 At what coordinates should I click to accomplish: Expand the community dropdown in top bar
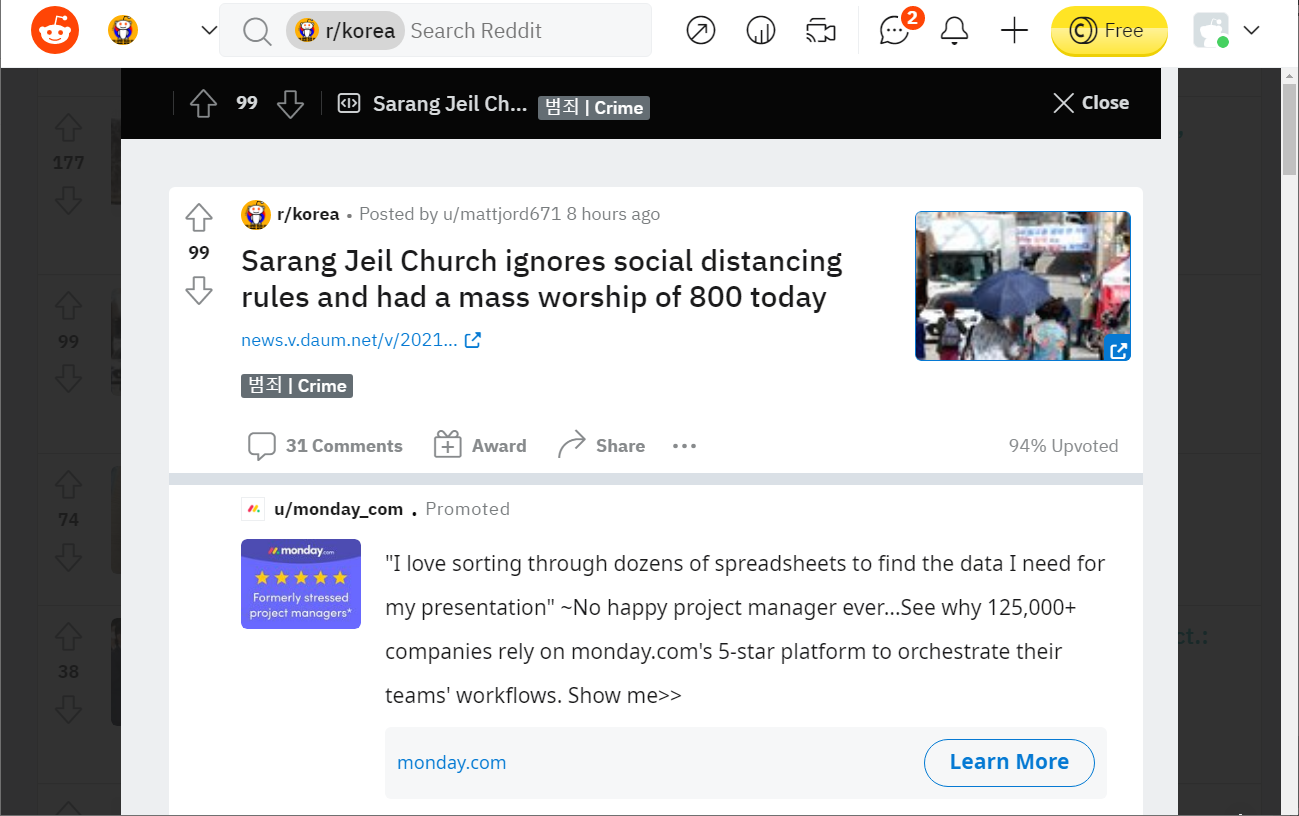[209, 31]
